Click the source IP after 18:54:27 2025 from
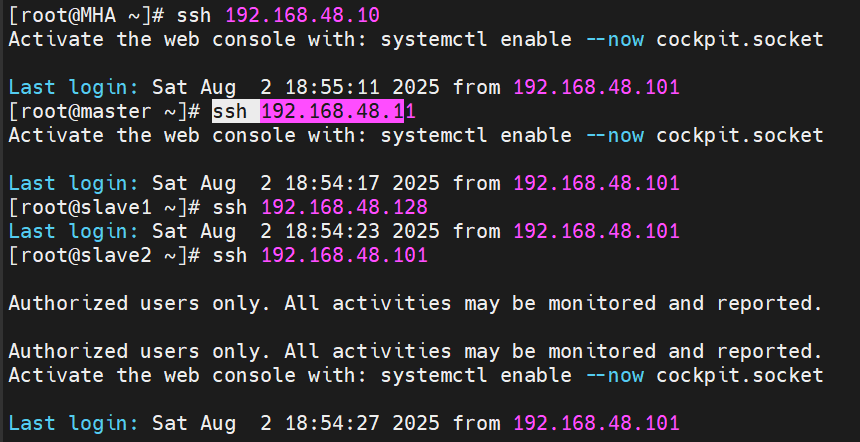Image resolution: width=860 pixels, height=442 pixels. [596, 423]
